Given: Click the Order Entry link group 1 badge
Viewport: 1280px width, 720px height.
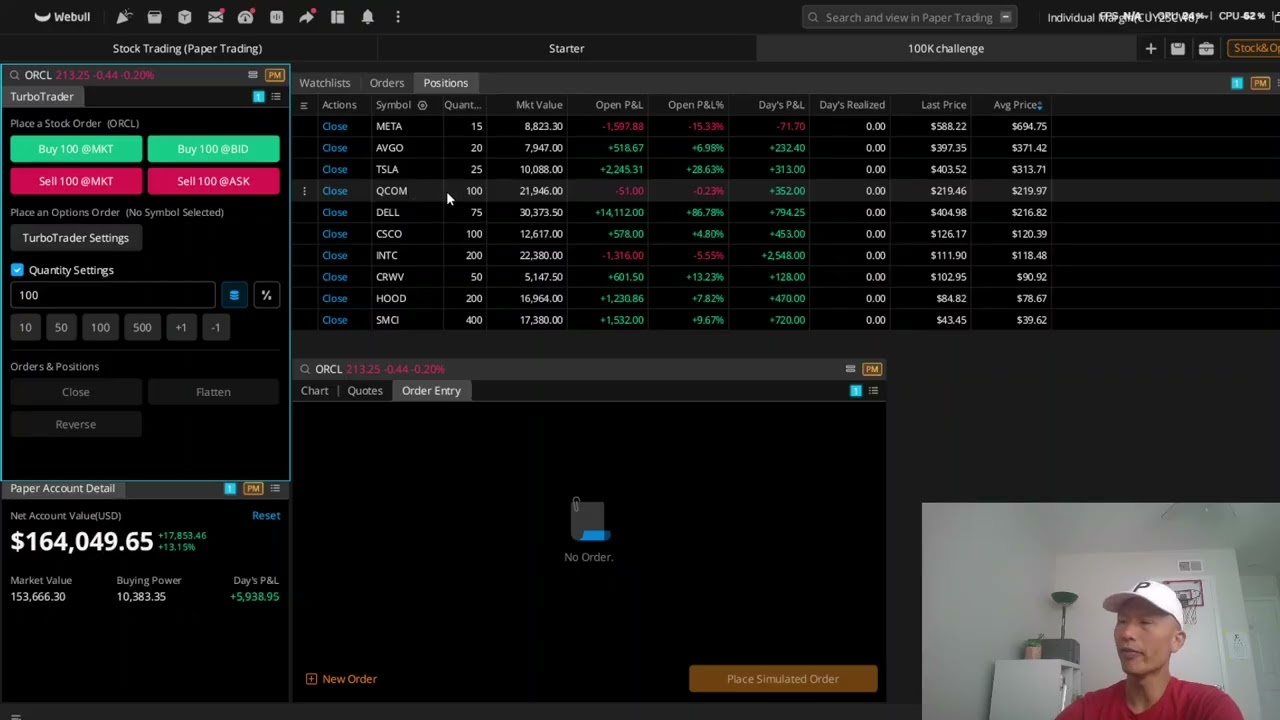Looking at the screenshot, I should [x=855, y=391].
